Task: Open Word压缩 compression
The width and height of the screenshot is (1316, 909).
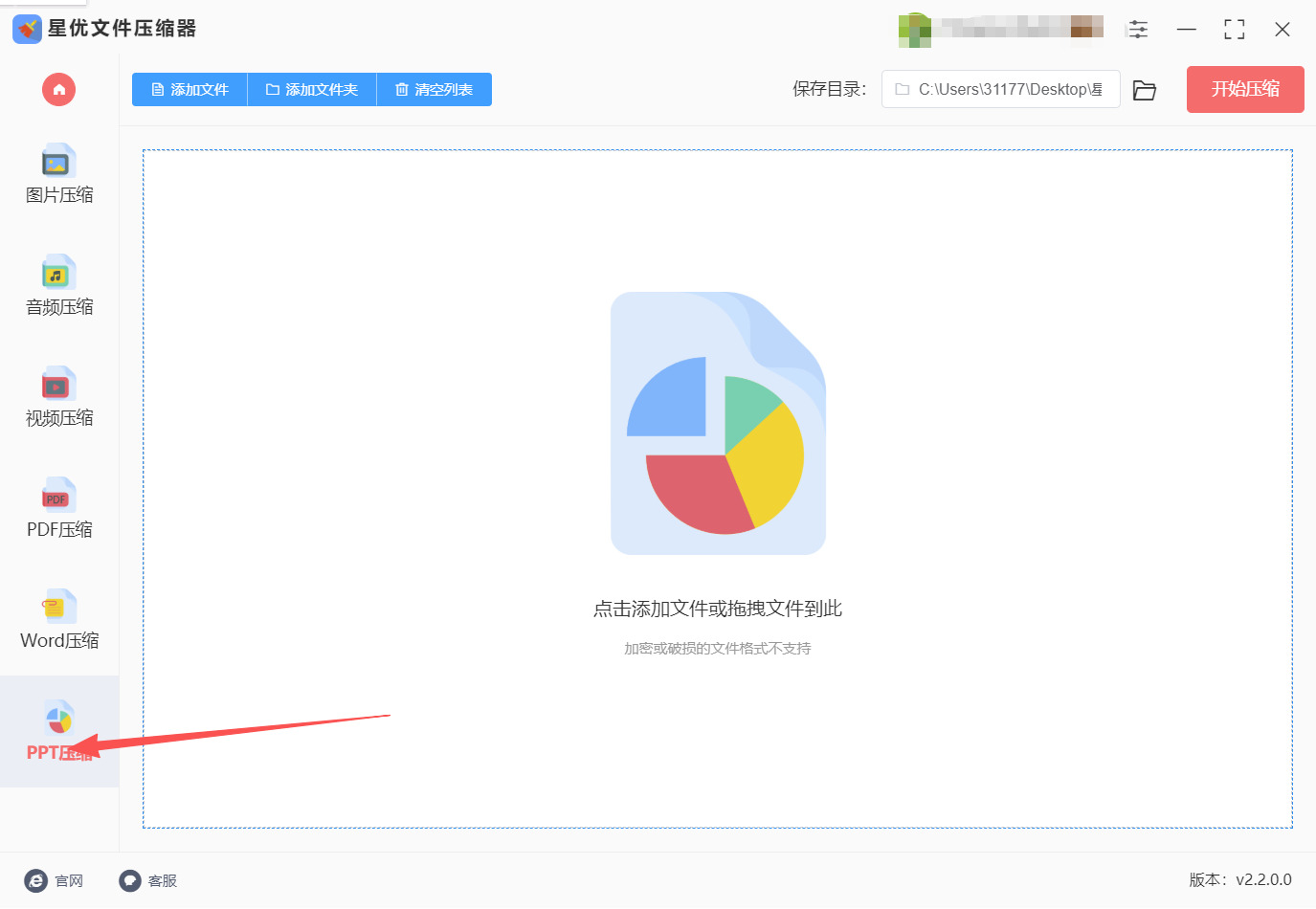Action: point(59,620)
